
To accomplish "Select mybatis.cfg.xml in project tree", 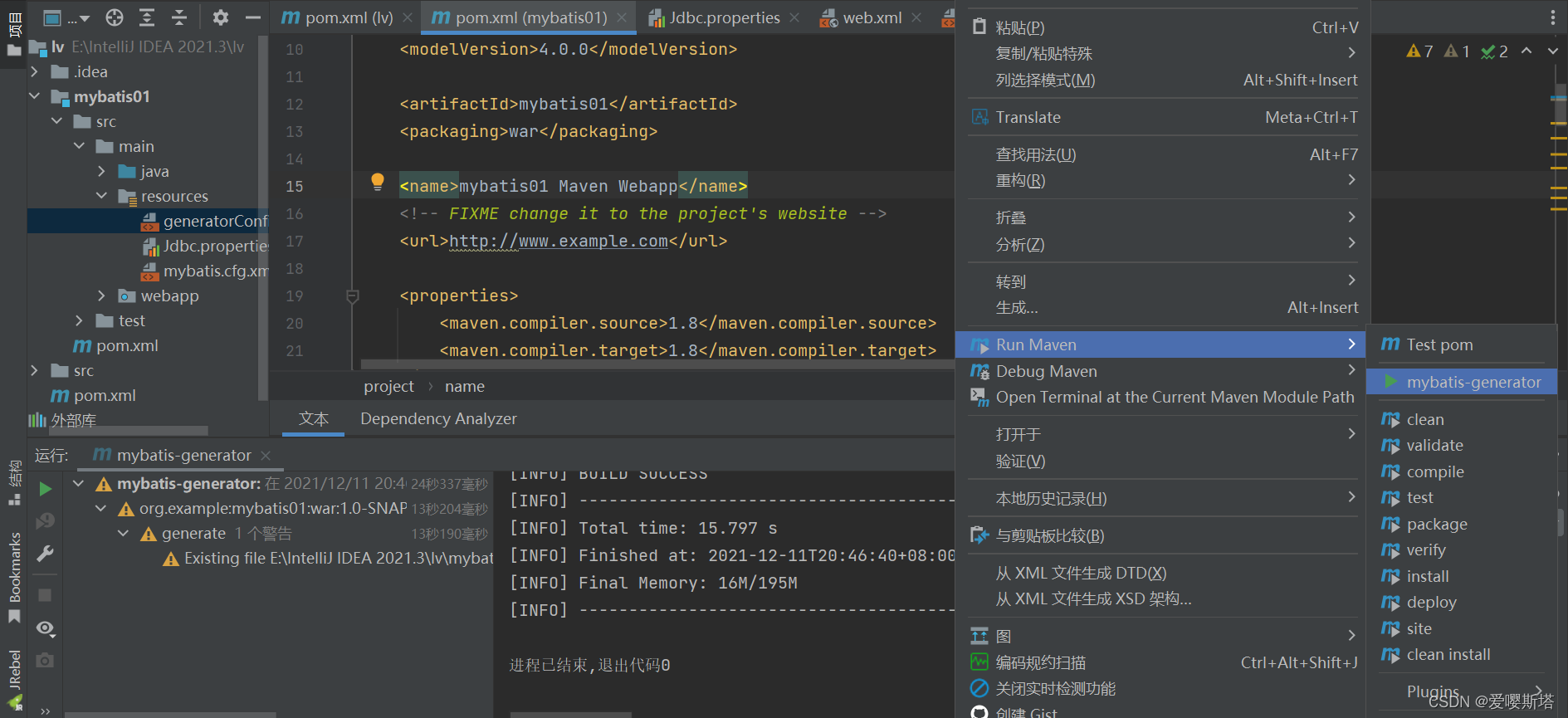I will point(205,271).
